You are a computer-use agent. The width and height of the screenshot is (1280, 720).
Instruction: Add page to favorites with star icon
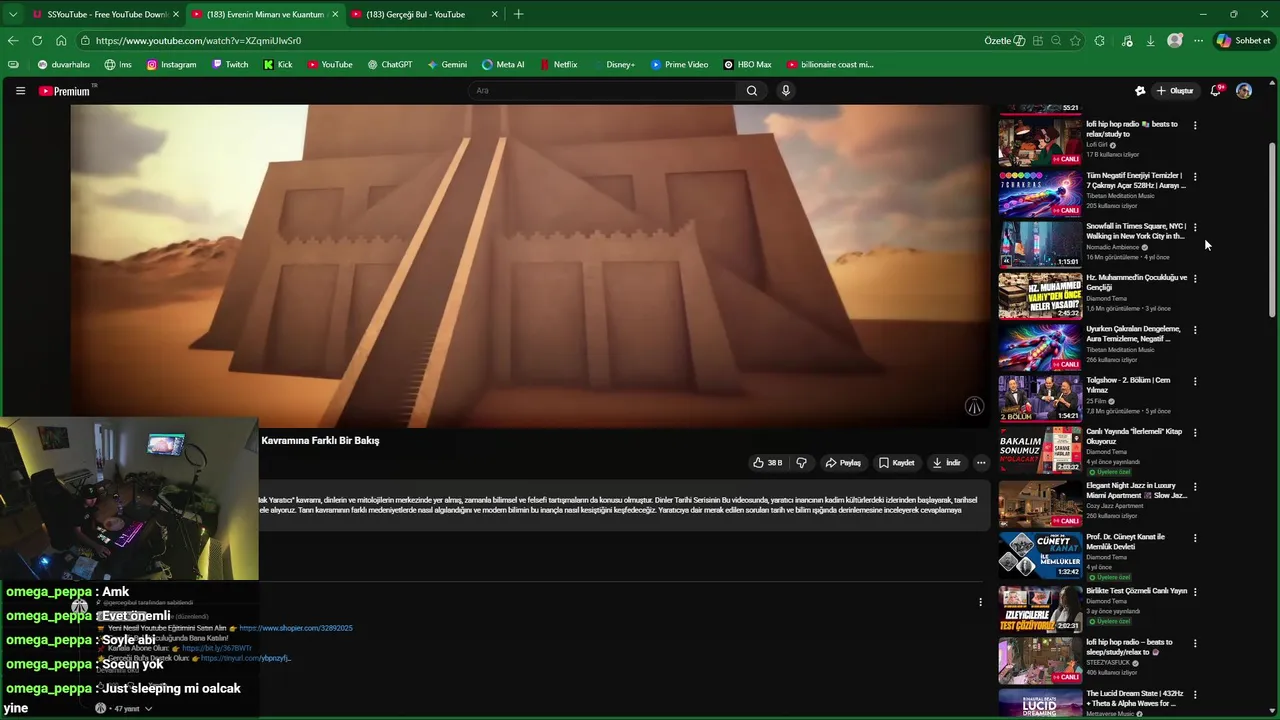1075,41
